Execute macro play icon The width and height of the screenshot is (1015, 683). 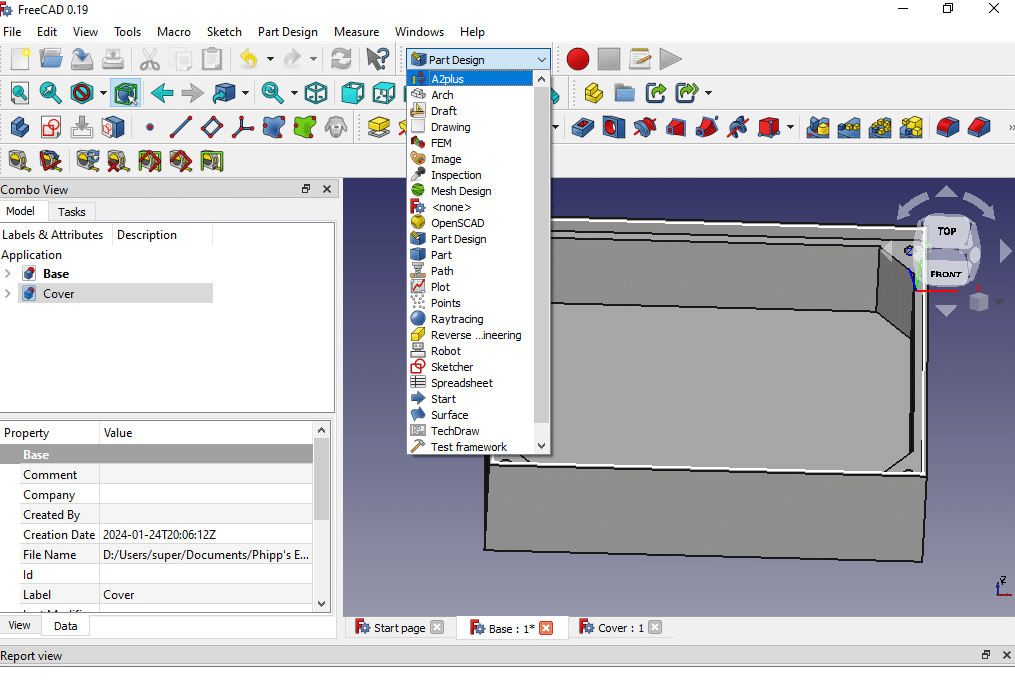[671, 59]
